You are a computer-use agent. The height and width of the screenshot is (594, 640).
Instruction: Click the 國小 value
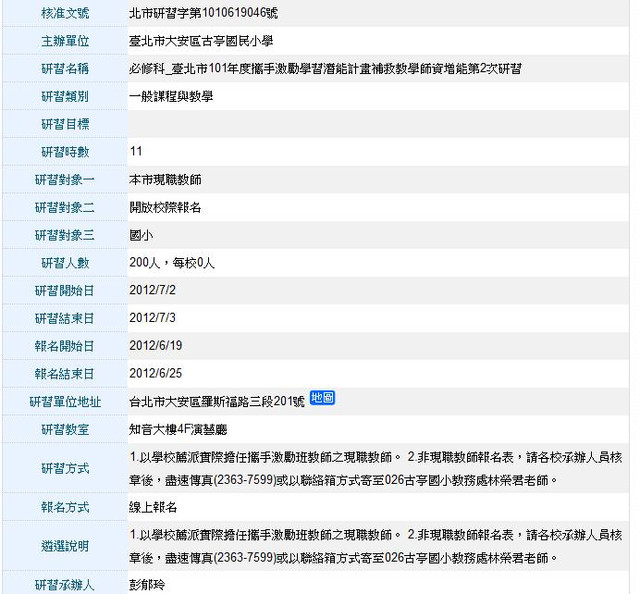click(141, 235)
